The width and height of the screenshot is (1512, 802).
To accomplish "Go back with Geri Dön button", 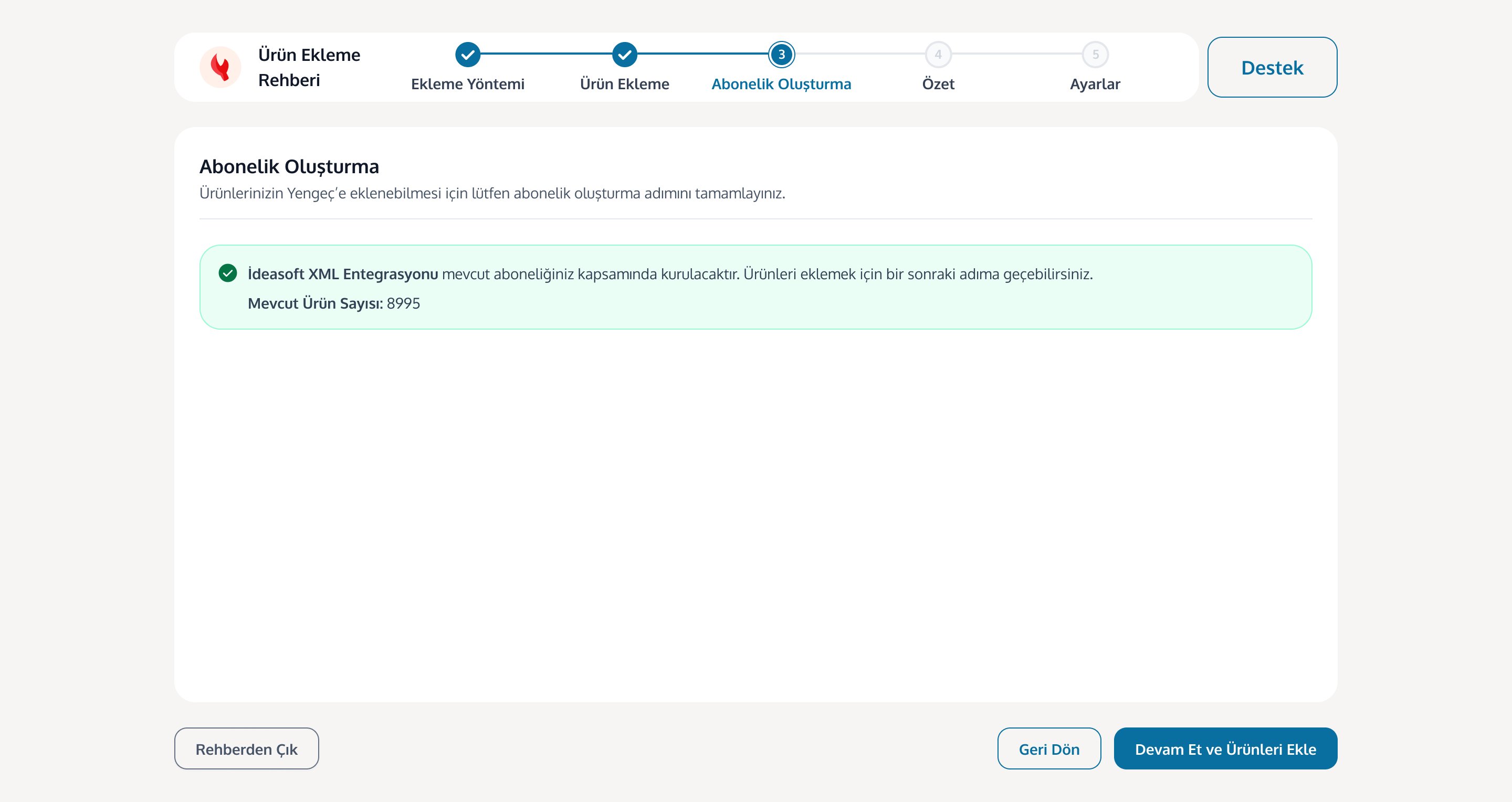I will click(1049, 748).
